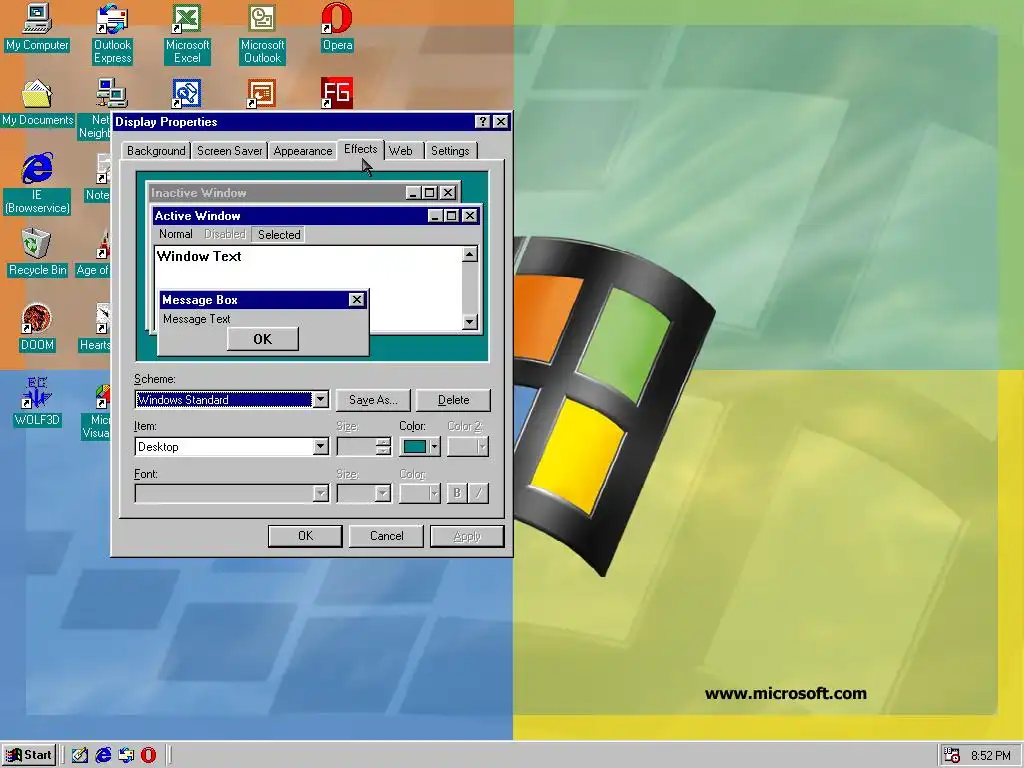1024x768 pixels.
Task: Click the Delete scheme button
Action: pyautogui.click(x=453, y=400)
